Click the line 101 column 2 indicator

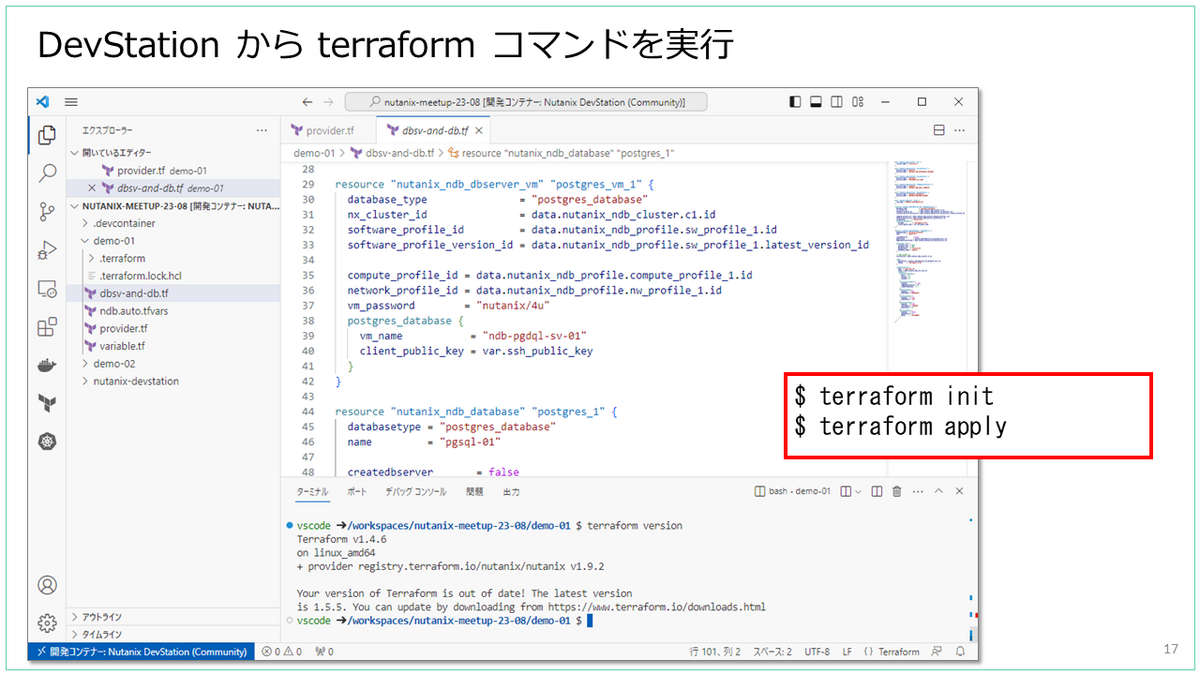pyautogui.click(x=714, y=651)
